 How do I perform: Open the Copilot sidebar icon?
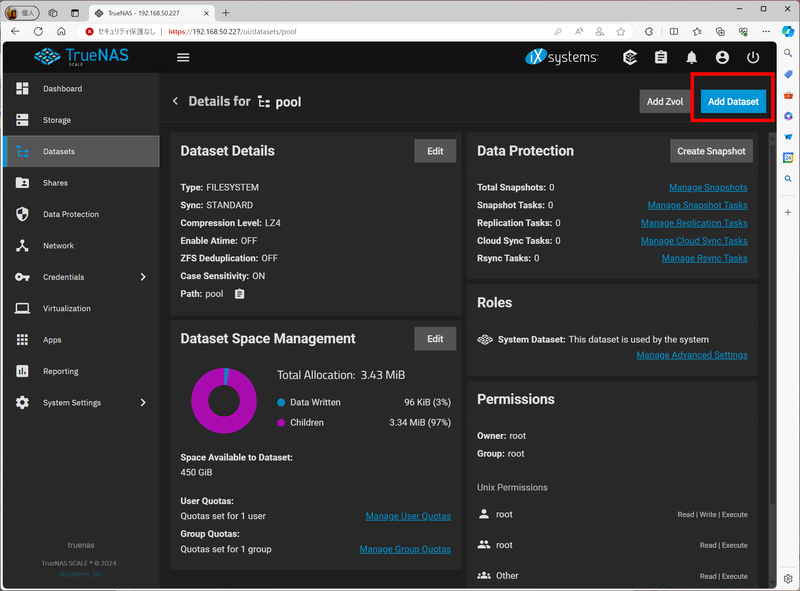788,31
